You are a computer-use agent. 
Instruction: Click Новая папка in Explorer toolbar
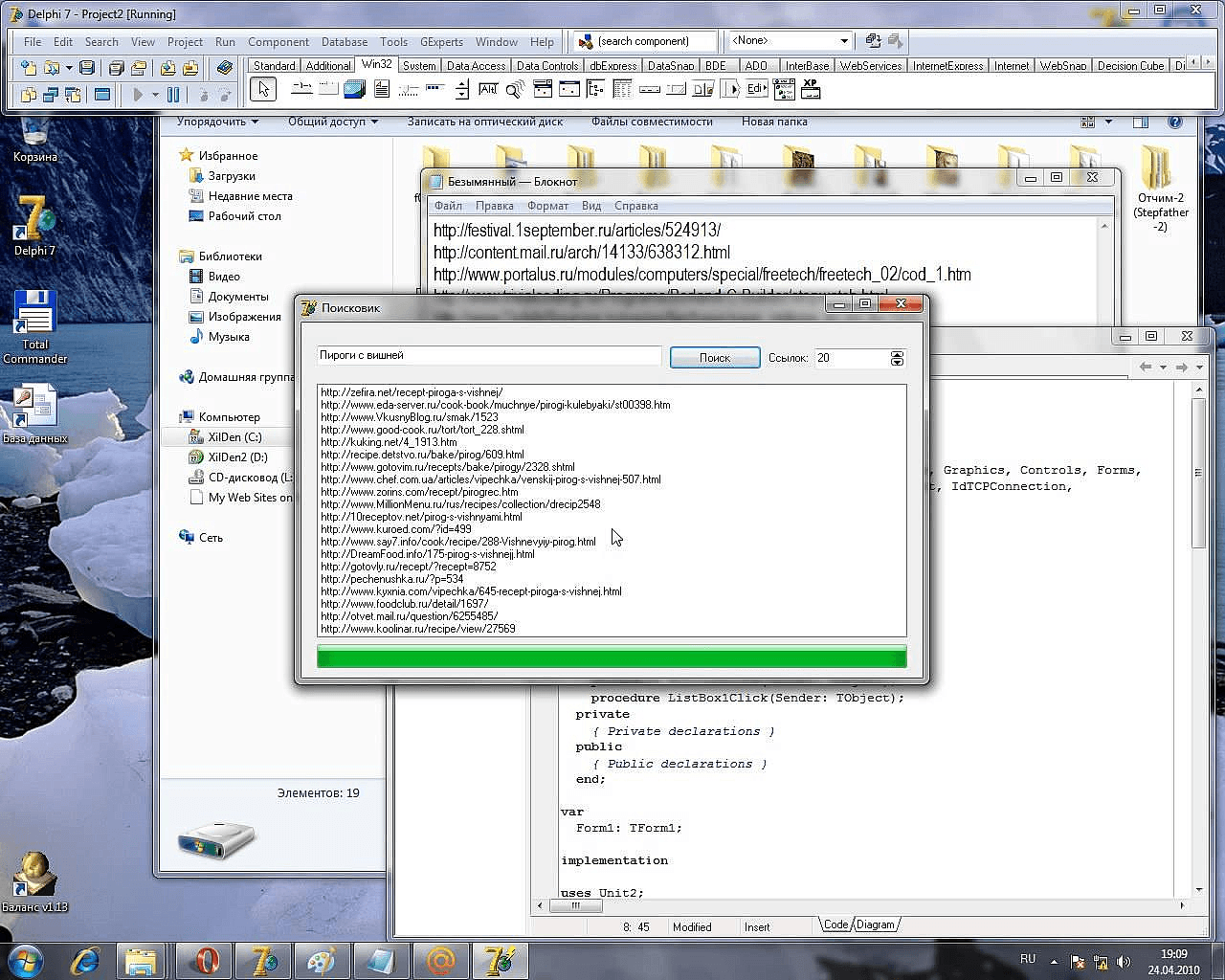click(774, 122)
